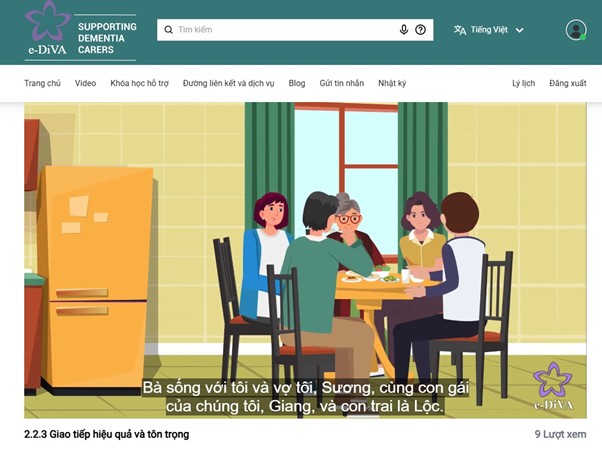Image resolution: width=602 pixels, height=449 pixels.
Task: Open the user profile avatar icon
Action: [576, 30]
